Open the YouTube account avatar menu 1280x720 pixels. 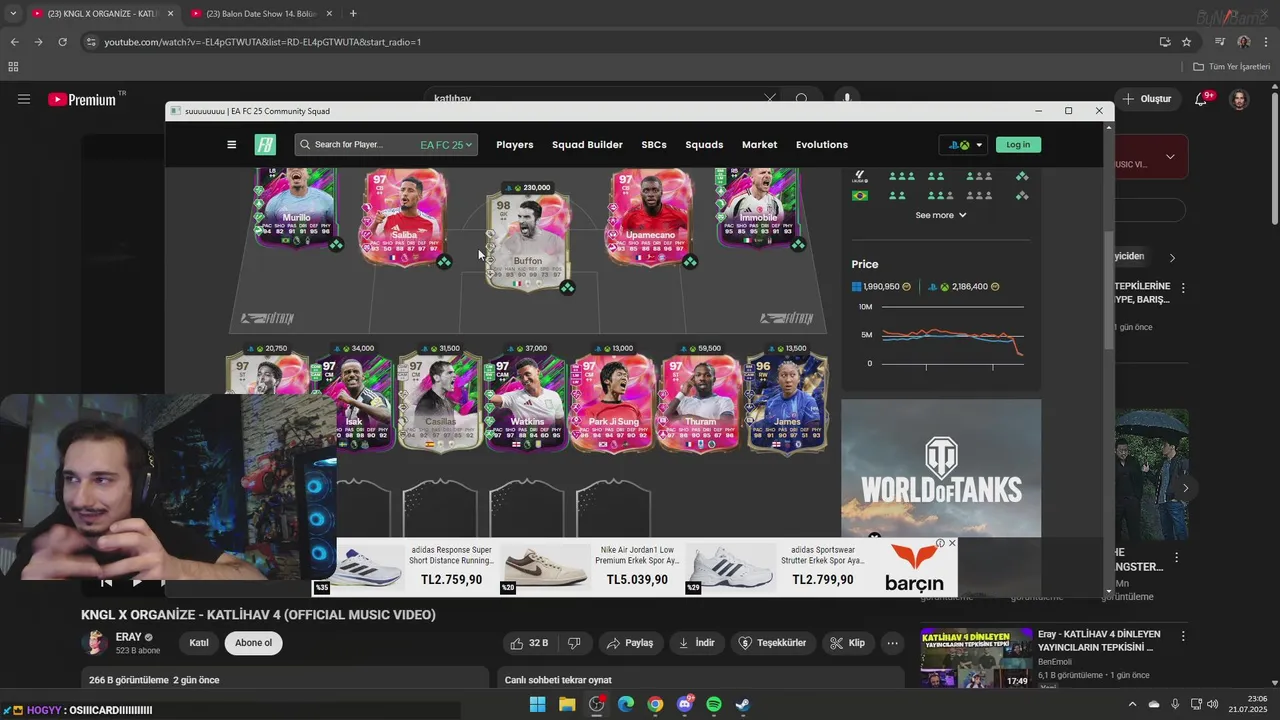[1239, 99]
